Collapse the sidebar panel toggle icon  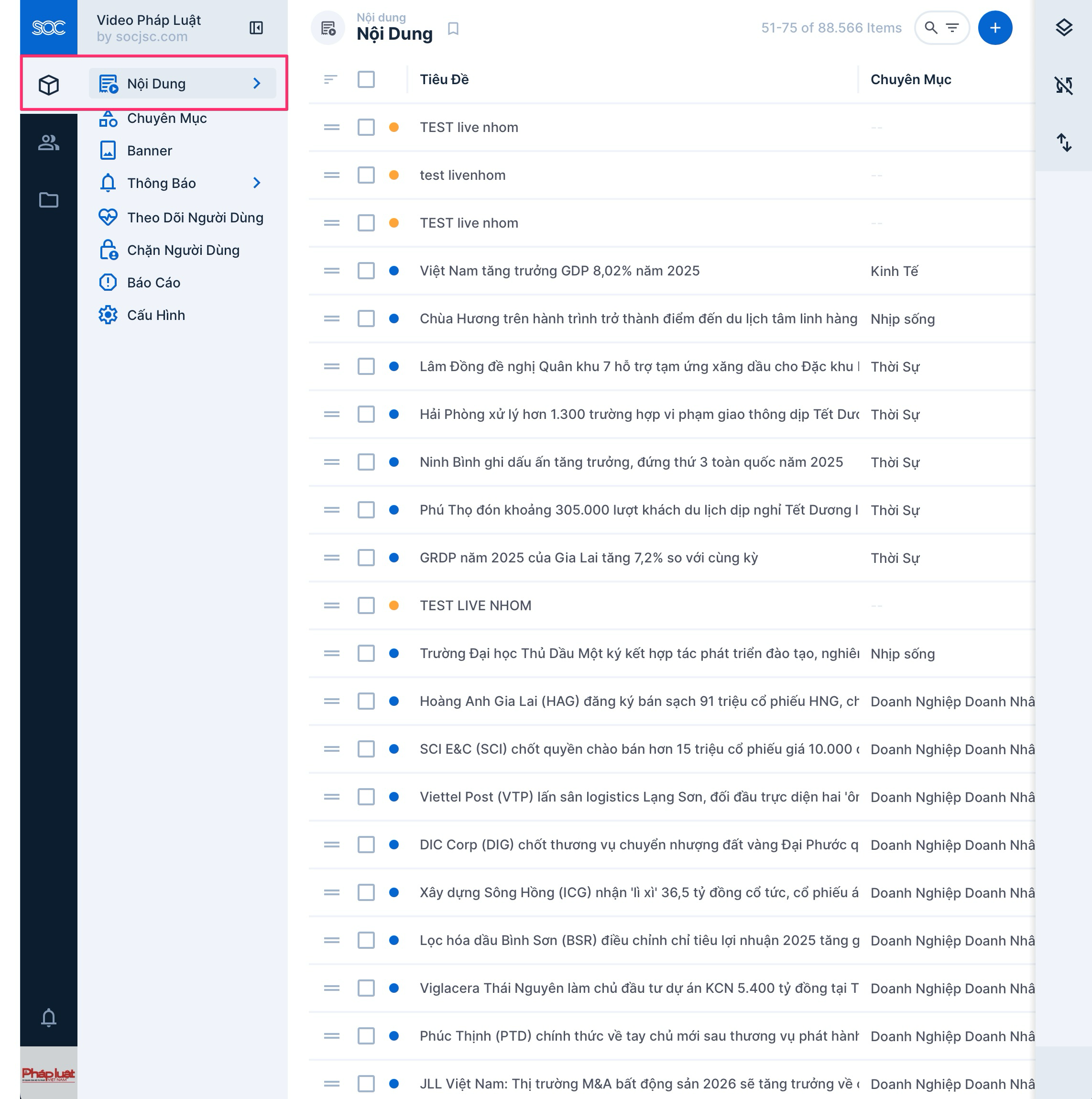click(256, 28)
